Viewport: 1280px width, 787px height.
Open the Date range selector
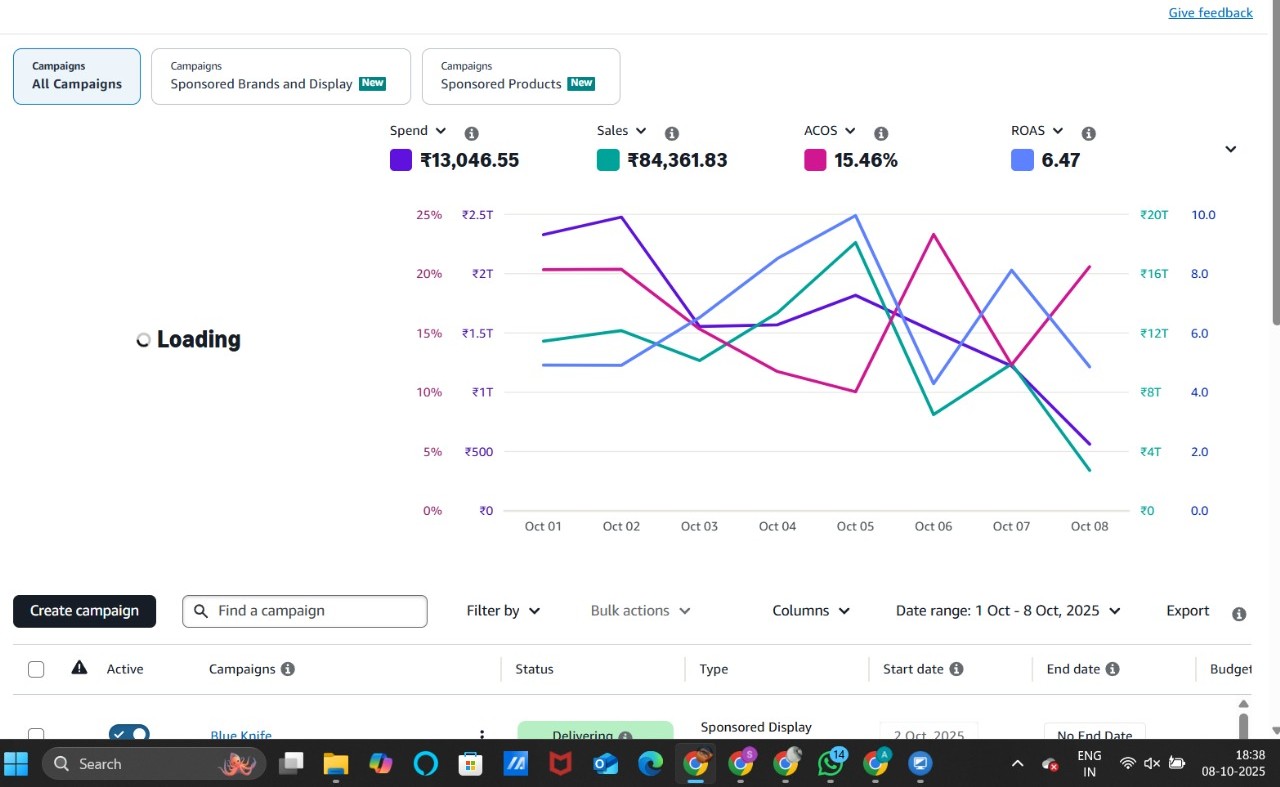click(1008, 611)
